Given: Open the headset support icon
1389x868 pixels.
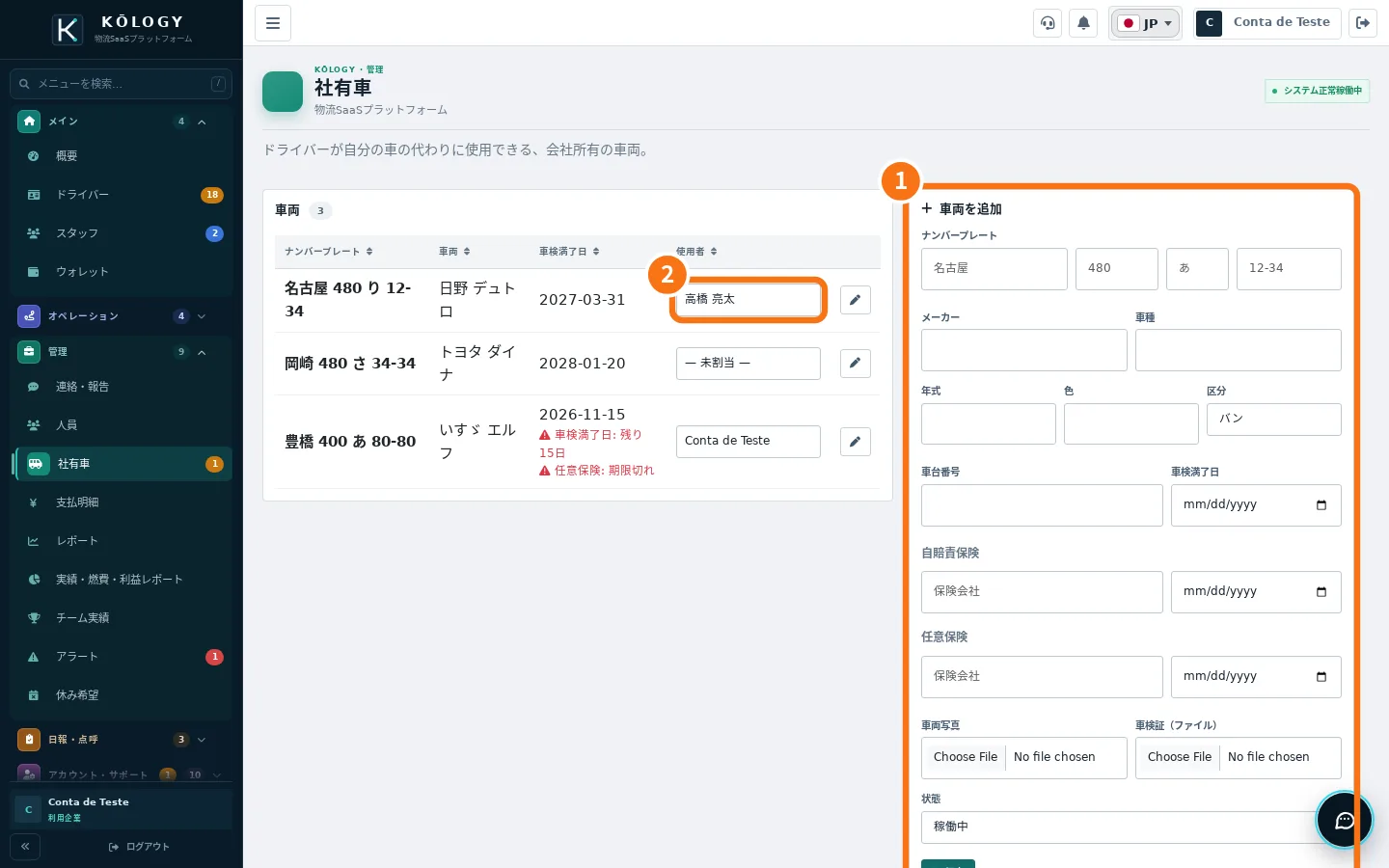Looking at the screenshot, I should pyautogui.click(x=1048, y=23).
